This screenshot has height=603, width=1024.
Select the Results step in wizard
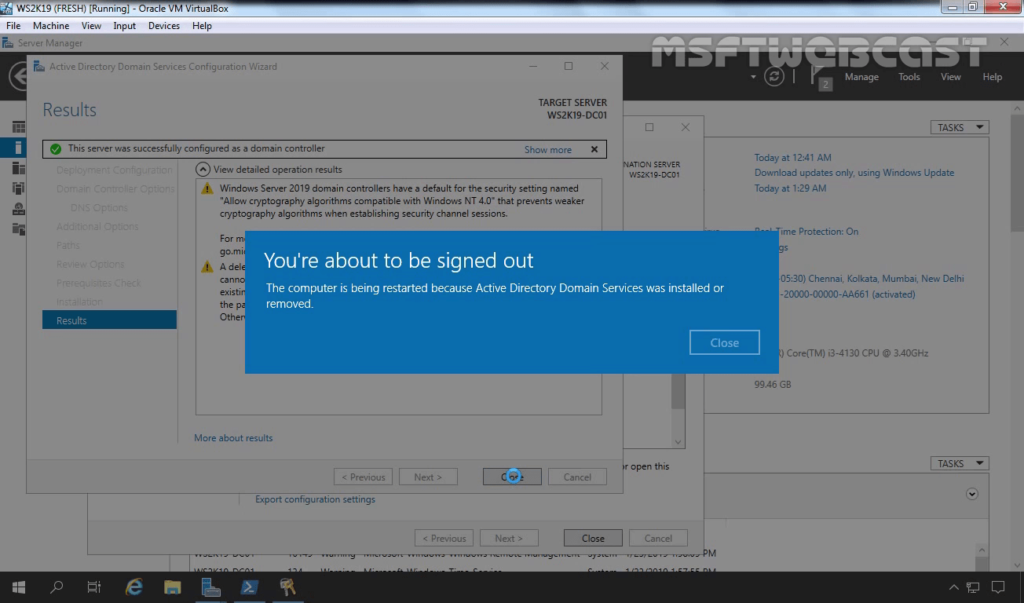pyautogui.click(x=109, y=320)
